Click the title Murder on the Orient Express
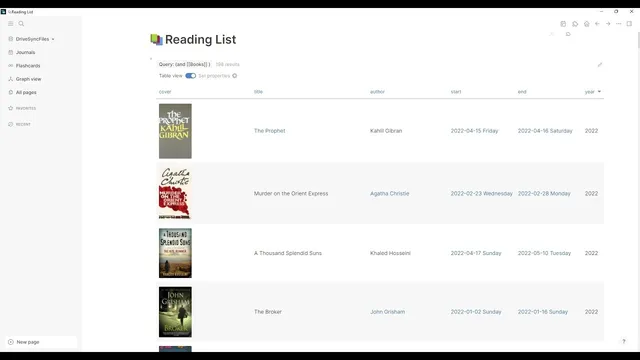This screenshot has height=360, width=640. click(x=291, y=193)
